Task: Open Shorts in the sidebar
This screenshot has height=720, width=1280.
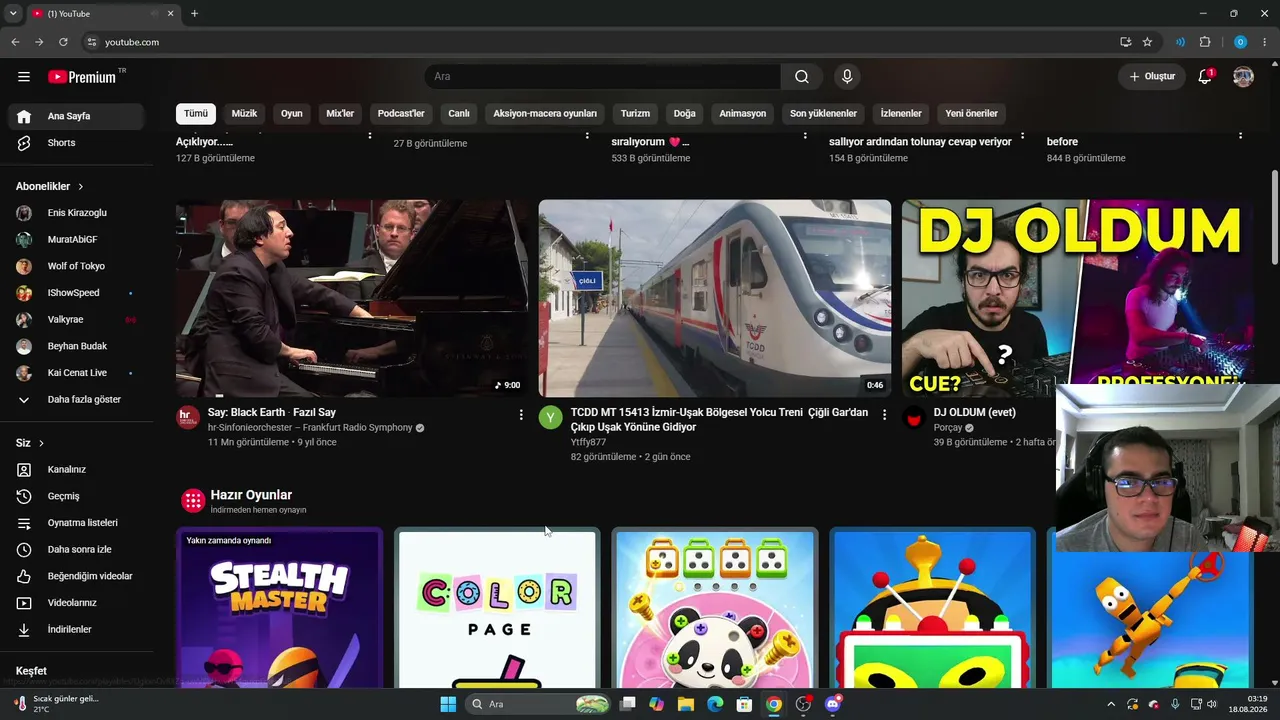Action: (76, 143)
